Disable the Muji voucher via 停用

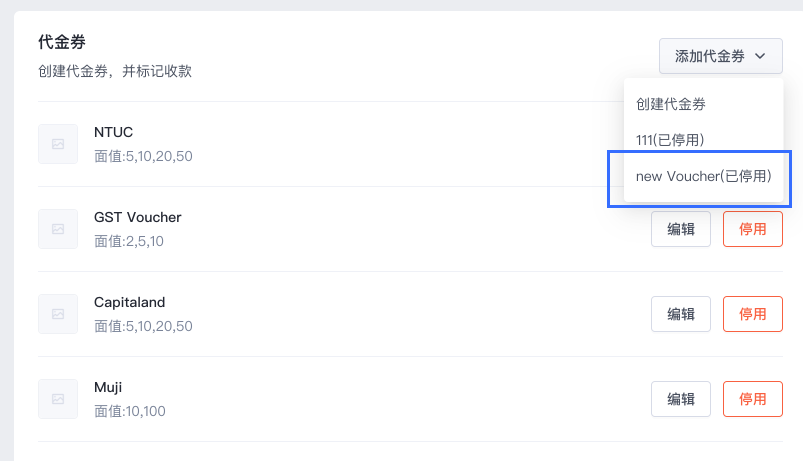click(753, 399)
